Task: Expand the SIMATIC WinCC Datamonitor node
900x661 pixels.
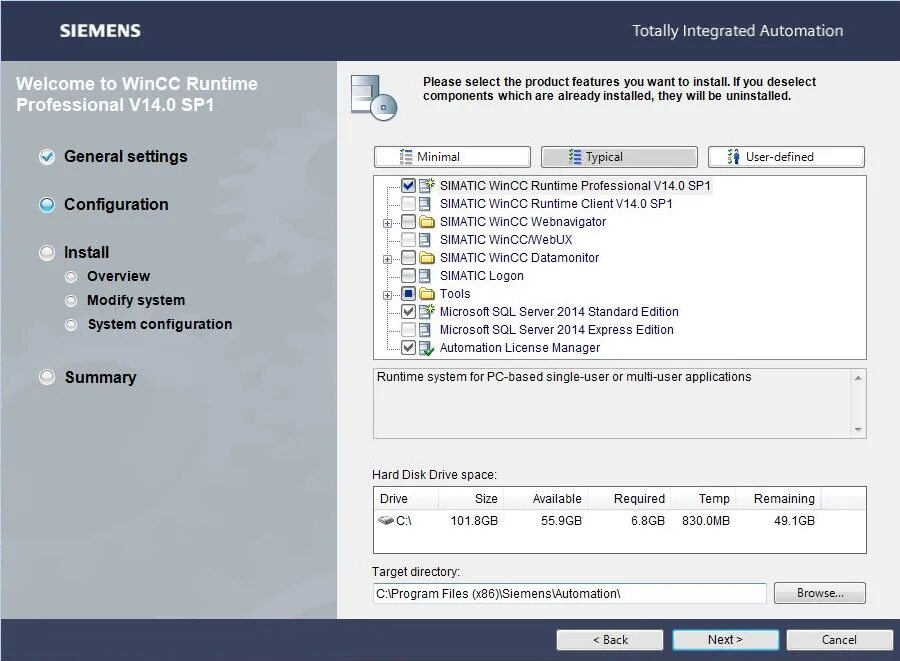Action: (x=387, y=259)
